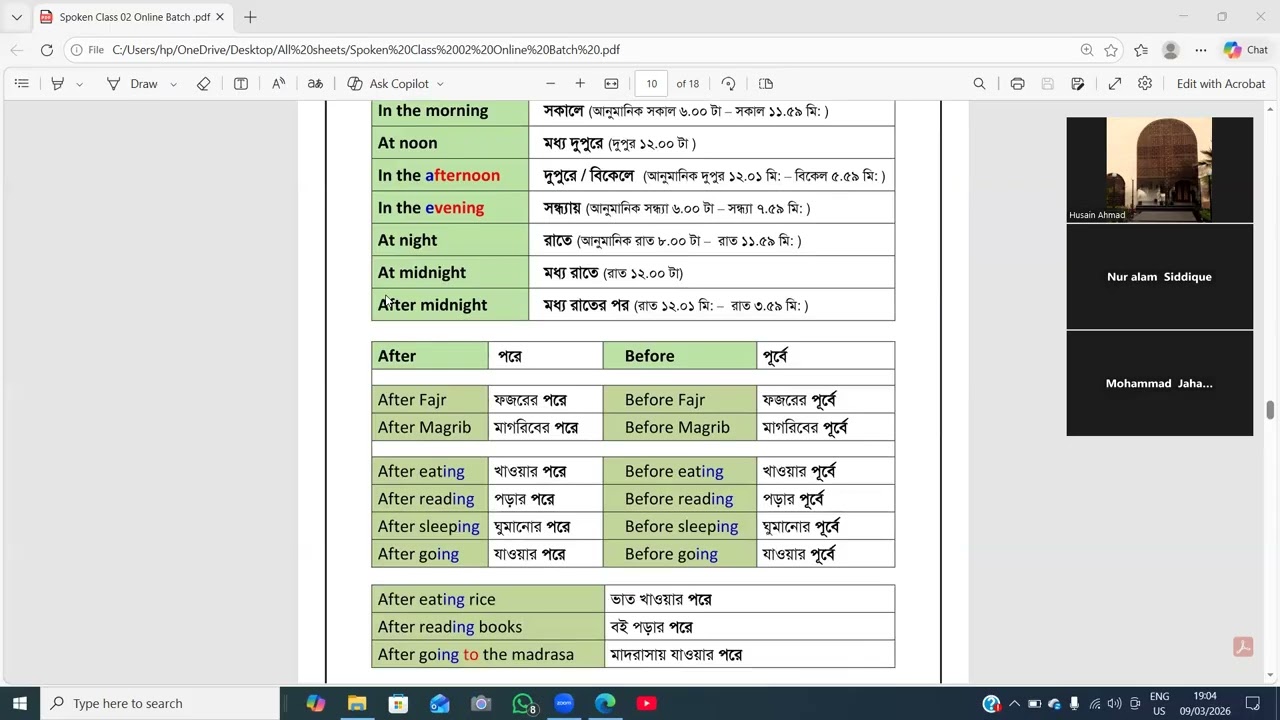Open File Explorer from the taskbar
Image resolution: width=1280 pixels, height=720 pixels.
pyautogui.click(x=357, y=704)
